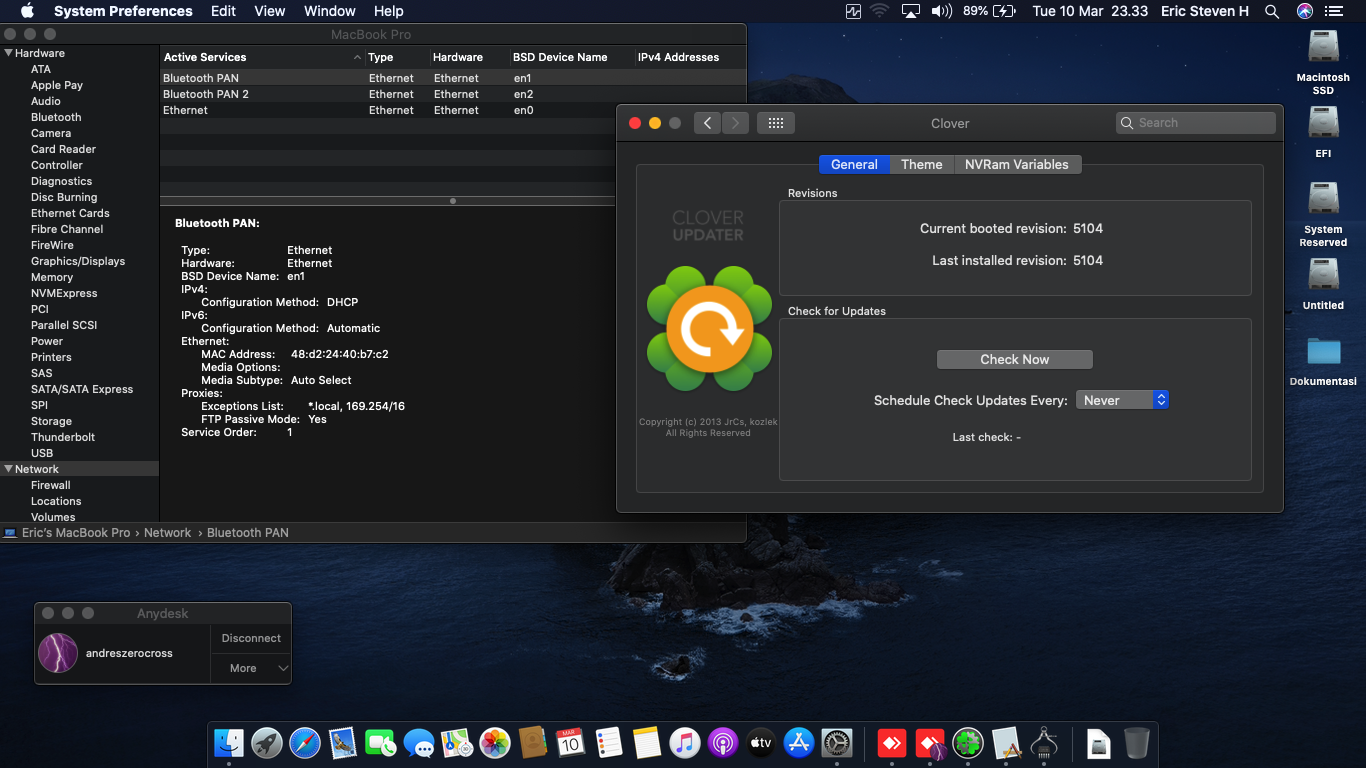Screen dimensions: 1366x768
Task: Select Ethernet Cards in the sidebar
Action: [x=70, y=213]
